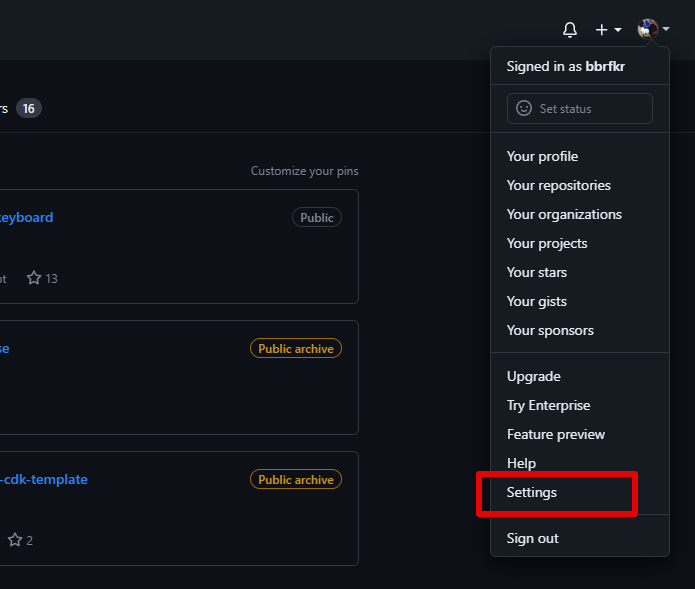Click the star icon with 2 stars
This screenshot has width=695, height=589.
coord(15,540)
